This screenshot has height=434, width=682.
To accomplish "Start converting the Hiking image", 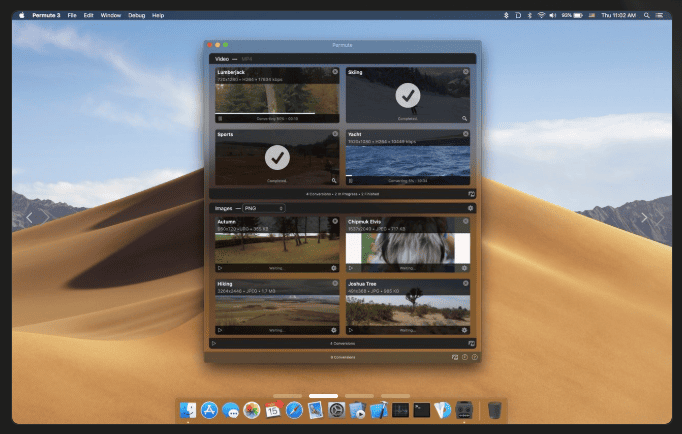I will 220,330.
